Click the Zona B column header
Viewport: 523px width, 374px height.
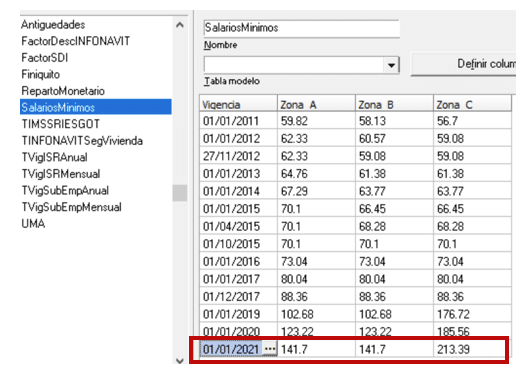tap(394, 104)
